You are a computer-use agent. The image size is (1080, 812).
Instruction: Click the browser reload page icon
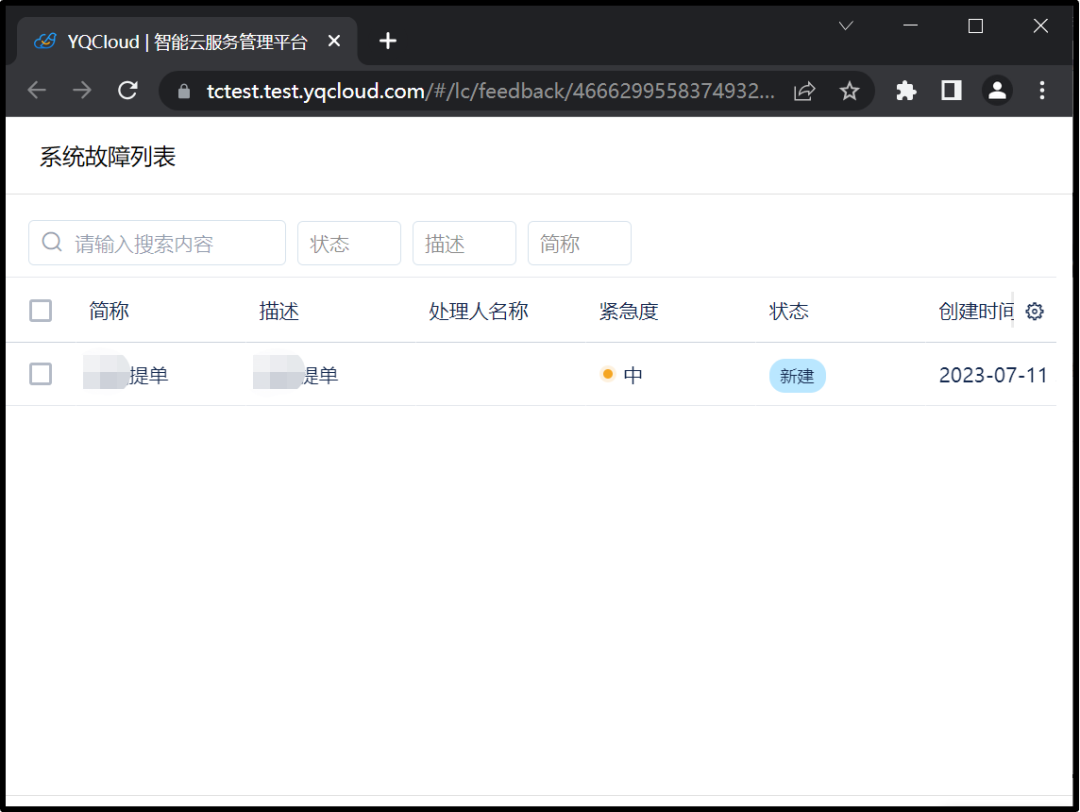pos(128,91)
